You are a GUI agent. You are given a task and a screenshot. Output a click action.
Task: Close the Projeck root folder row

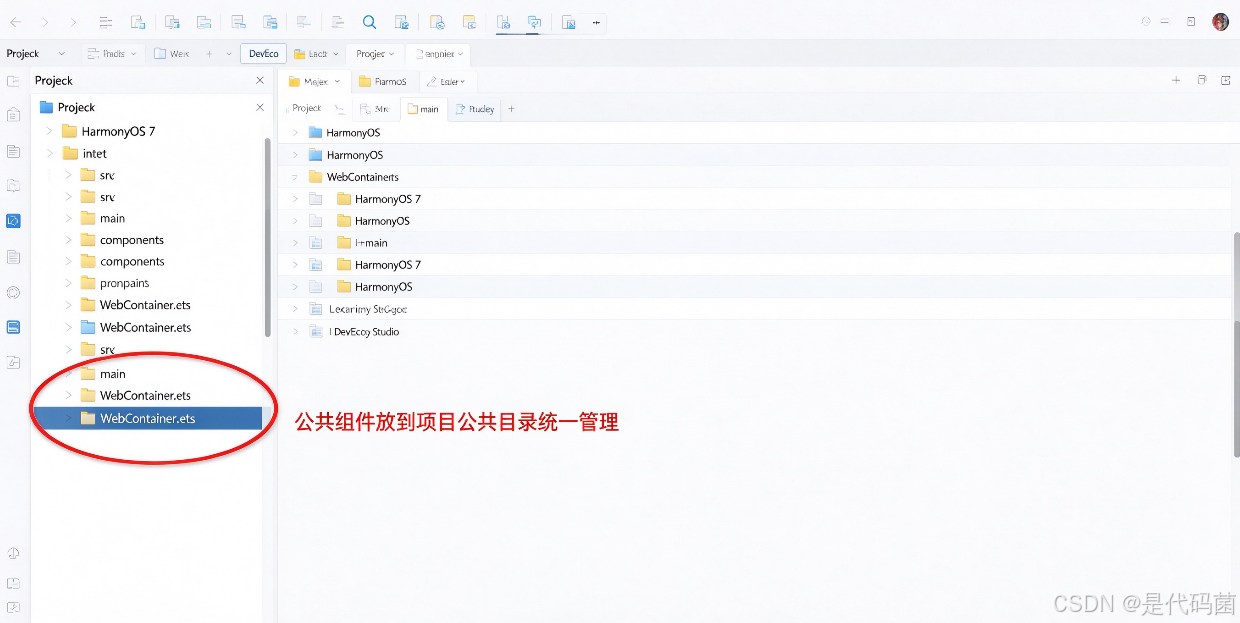click(x=260, y=107)
